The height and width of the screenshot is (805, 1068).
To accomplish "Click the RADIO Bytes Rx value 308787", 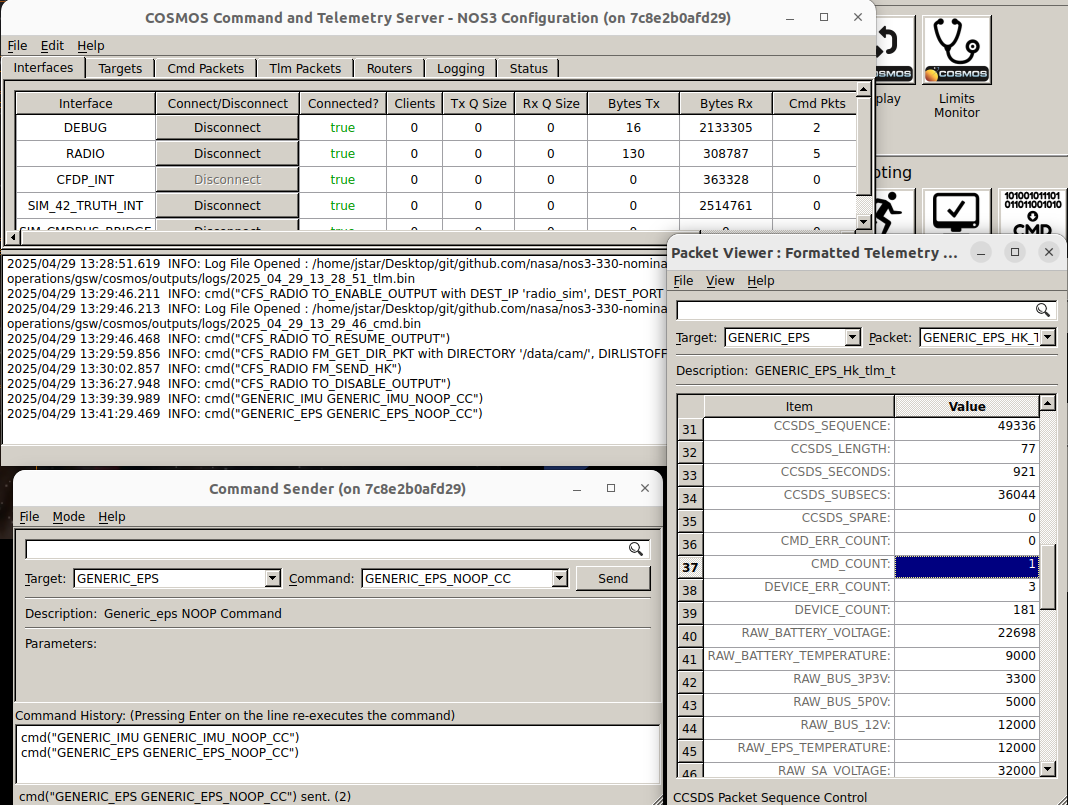I will (x=726, y=153).
